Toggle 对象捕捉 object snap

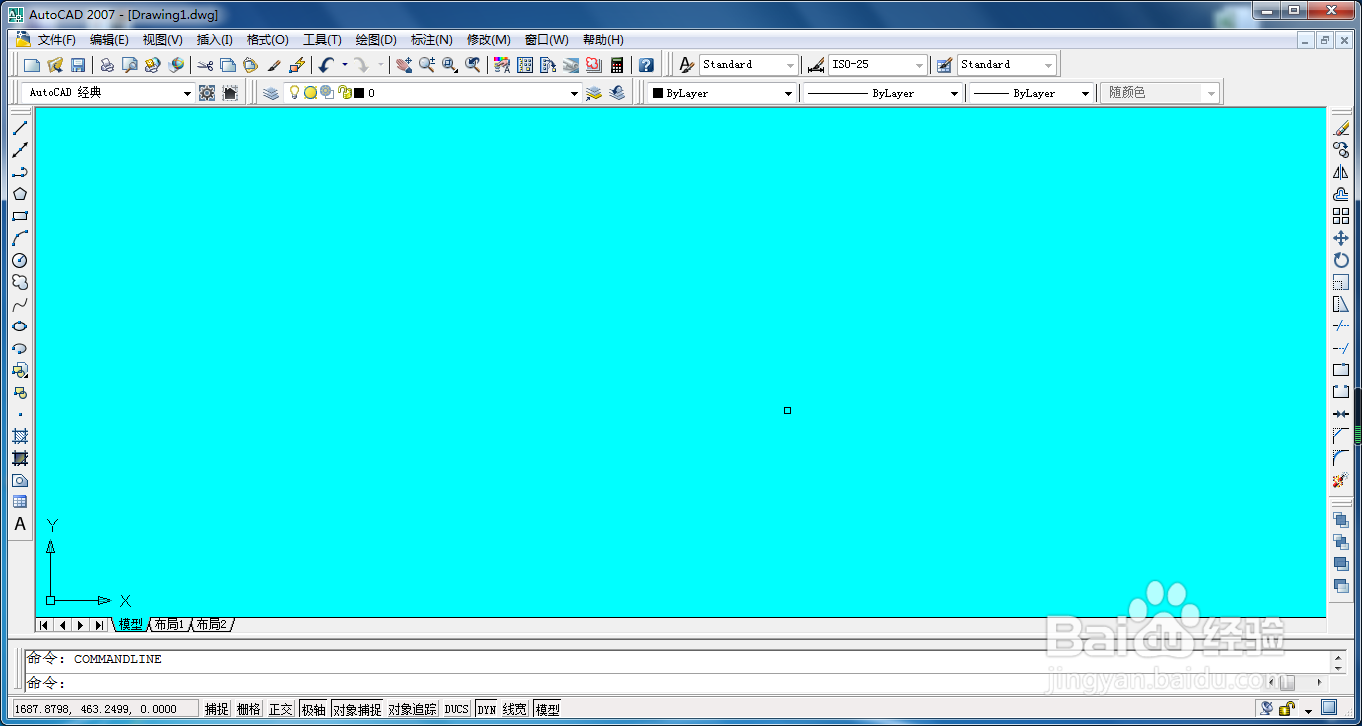coord(357,709)
